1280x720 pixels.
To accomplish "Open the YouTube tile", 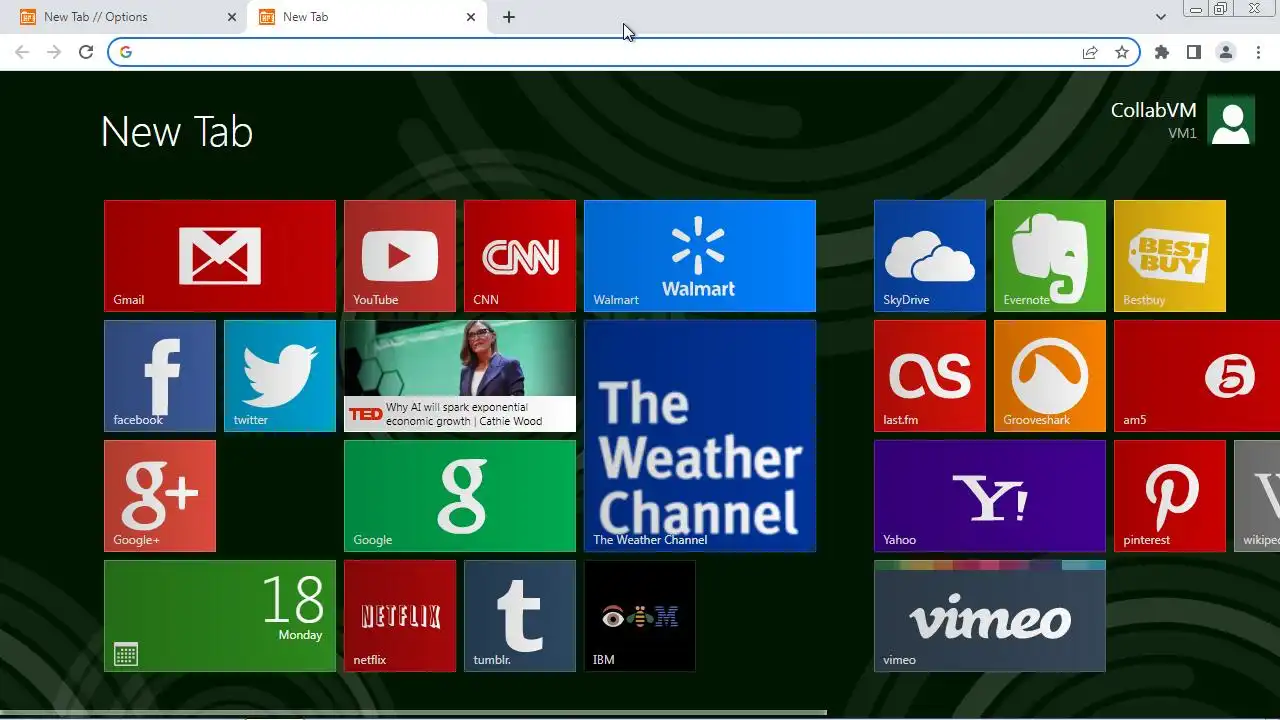I will click(x=400, y=256).
